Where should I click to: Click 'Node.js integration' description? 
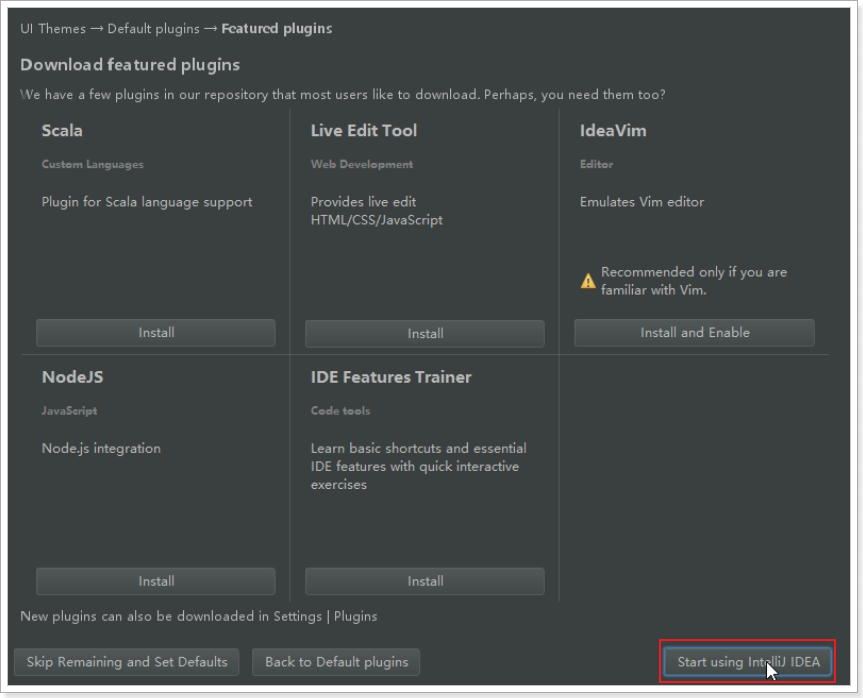[101, 449]
